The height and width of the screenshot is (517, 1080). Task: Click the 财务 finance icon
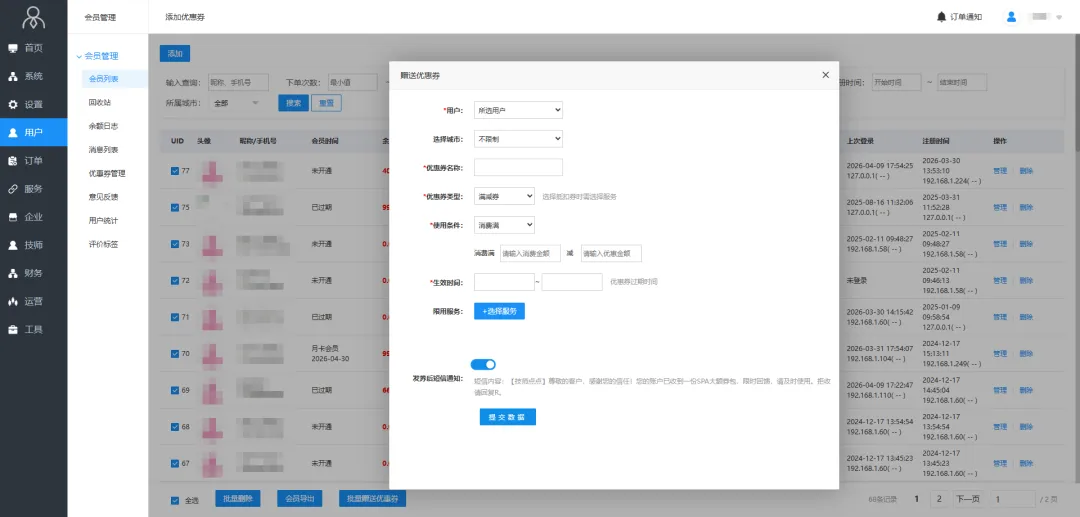pos(13,273)
